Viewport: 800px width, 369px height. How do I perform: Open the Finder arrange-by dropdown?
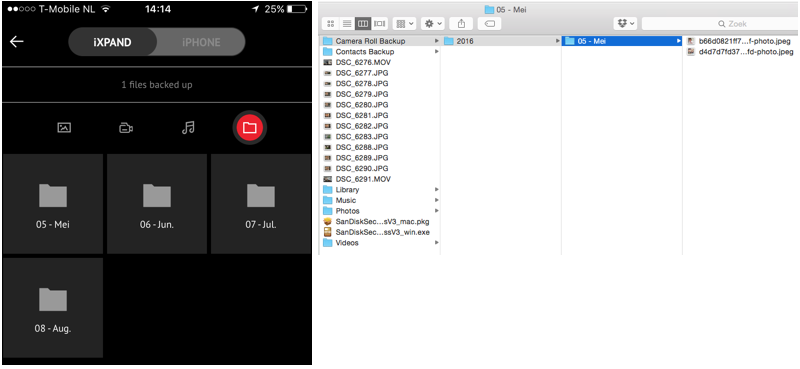point(405,23)
